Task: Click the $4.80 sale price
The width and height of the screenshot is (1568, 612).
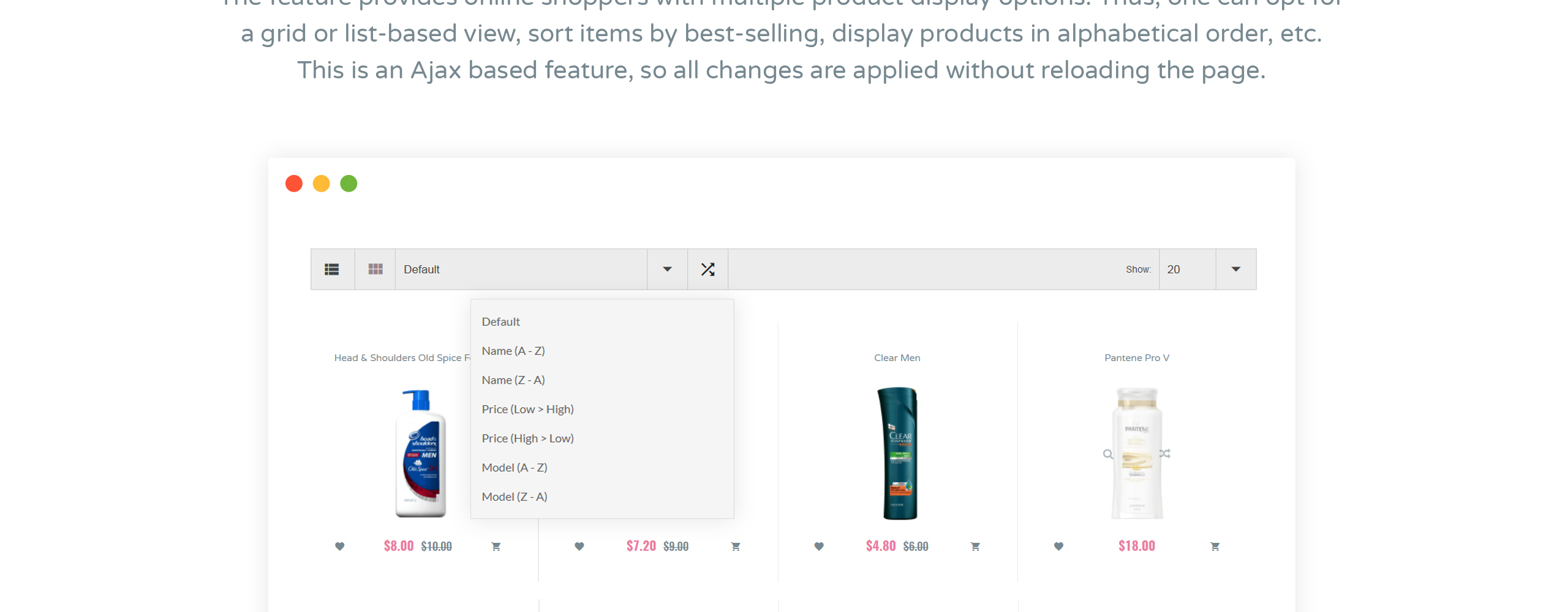Action: pyautogui.click(x=881, y=546)
